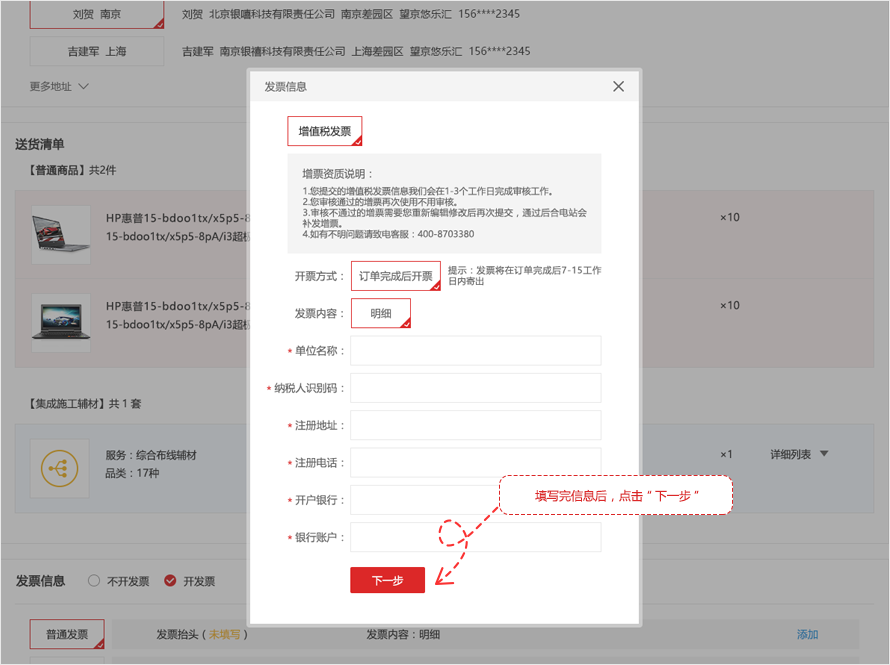
Task: Close the 发票信息 dialog
Action: coord(618,87)
